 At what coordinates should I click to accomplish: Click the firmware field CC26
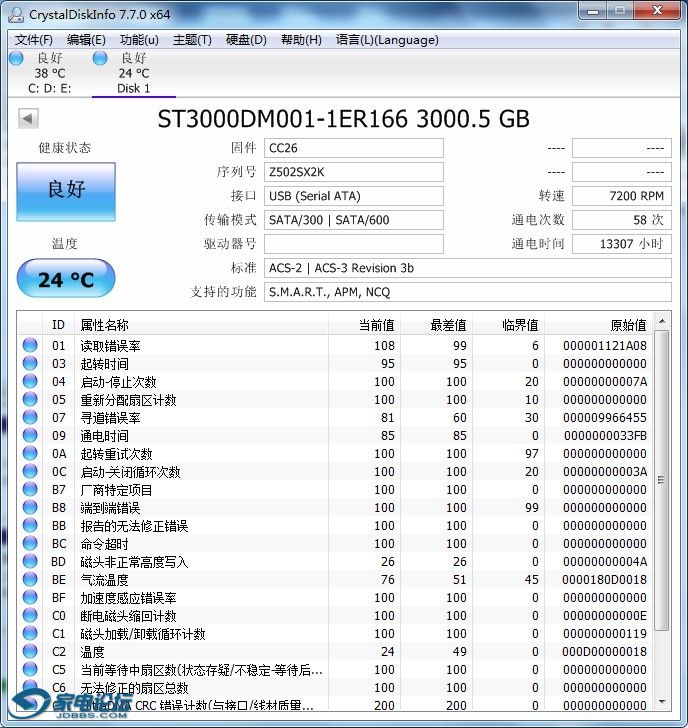354,148
